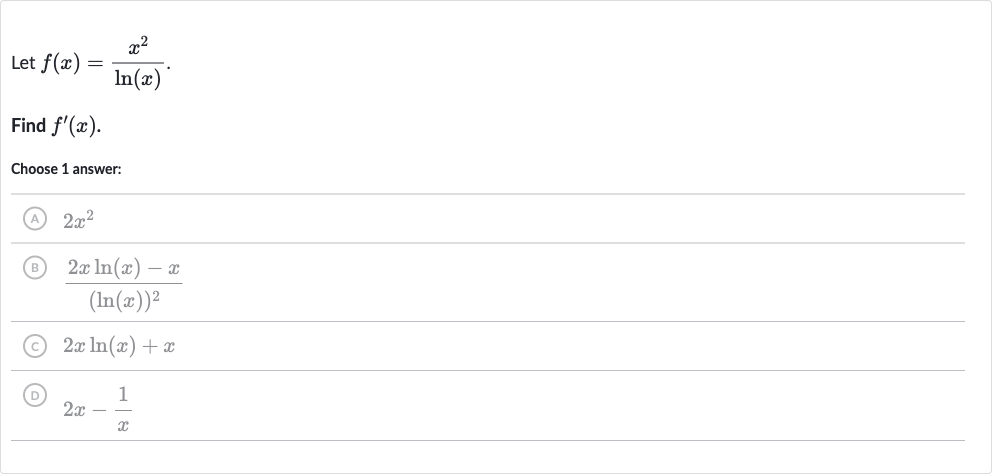Click the 1/x fraction in option D
Image resolution: width=992 pixels, height=474 pixels.
[x=123, y=409]
